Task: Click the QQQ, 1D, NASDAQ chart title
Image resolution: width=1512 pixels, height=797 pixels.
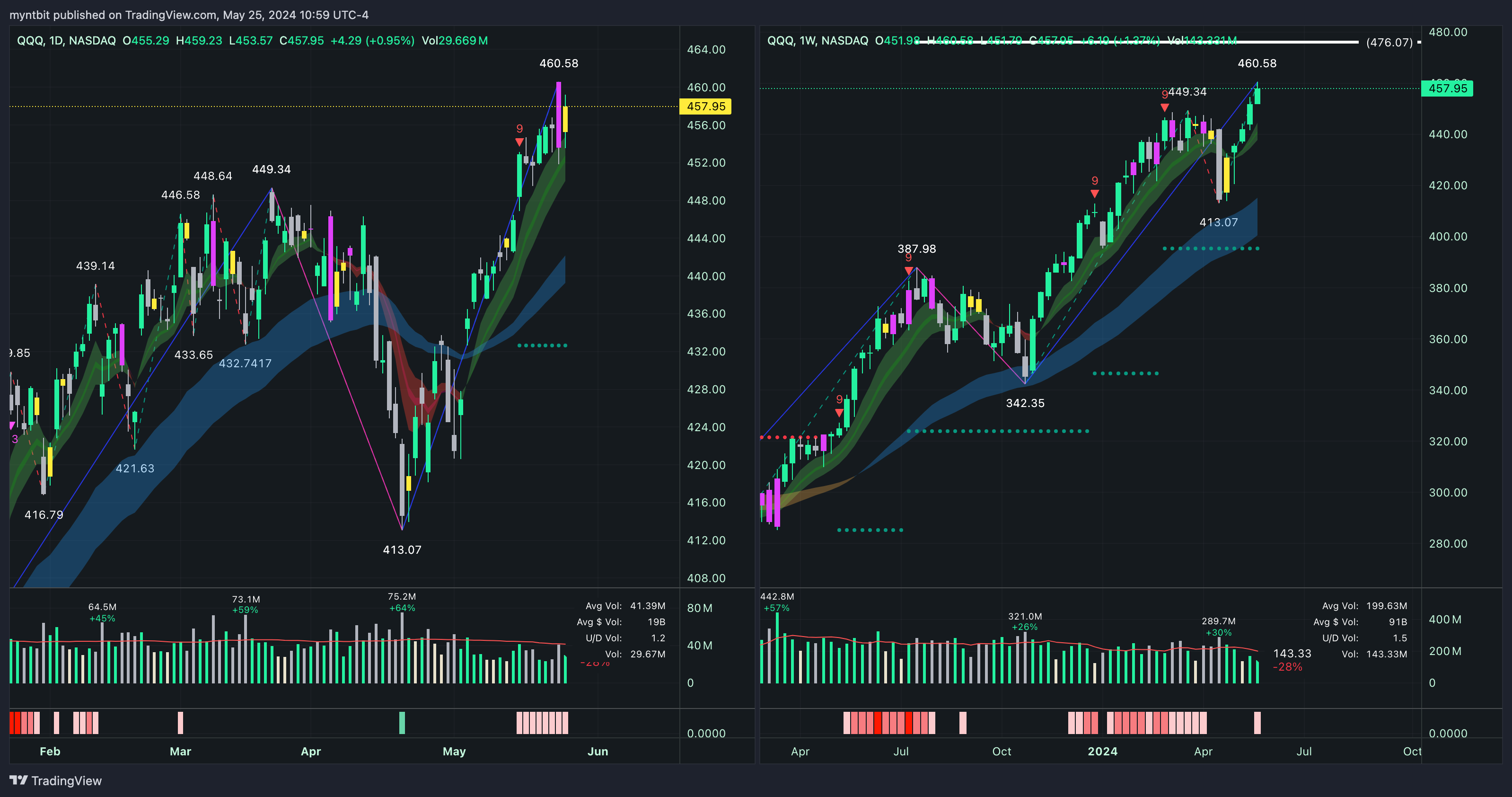Action: click(66, 41)
